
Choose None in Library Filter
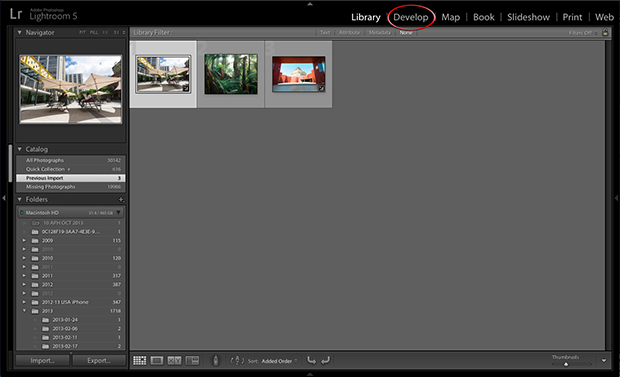tap(406, 32)
